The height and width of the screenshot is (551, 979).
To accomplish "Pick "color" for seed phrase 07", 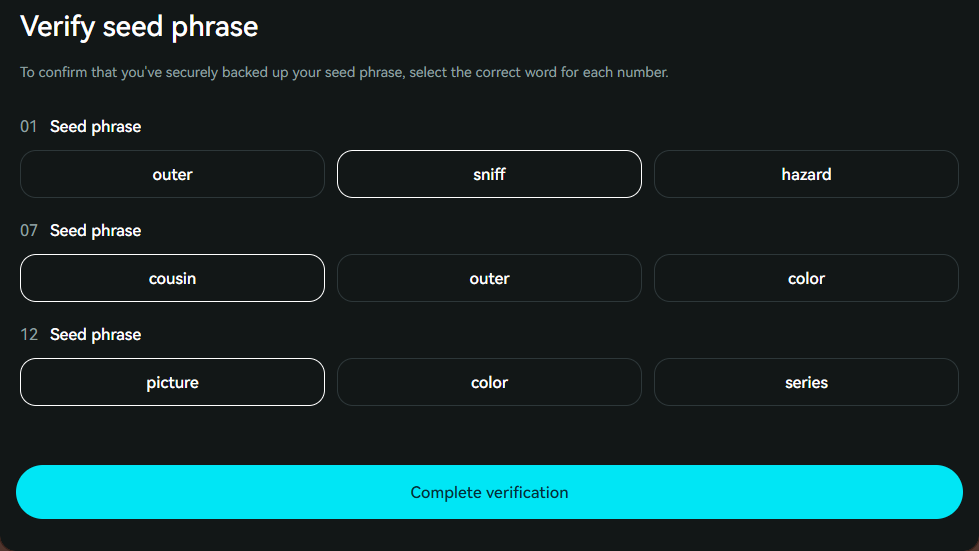I will tap(806, 278).
